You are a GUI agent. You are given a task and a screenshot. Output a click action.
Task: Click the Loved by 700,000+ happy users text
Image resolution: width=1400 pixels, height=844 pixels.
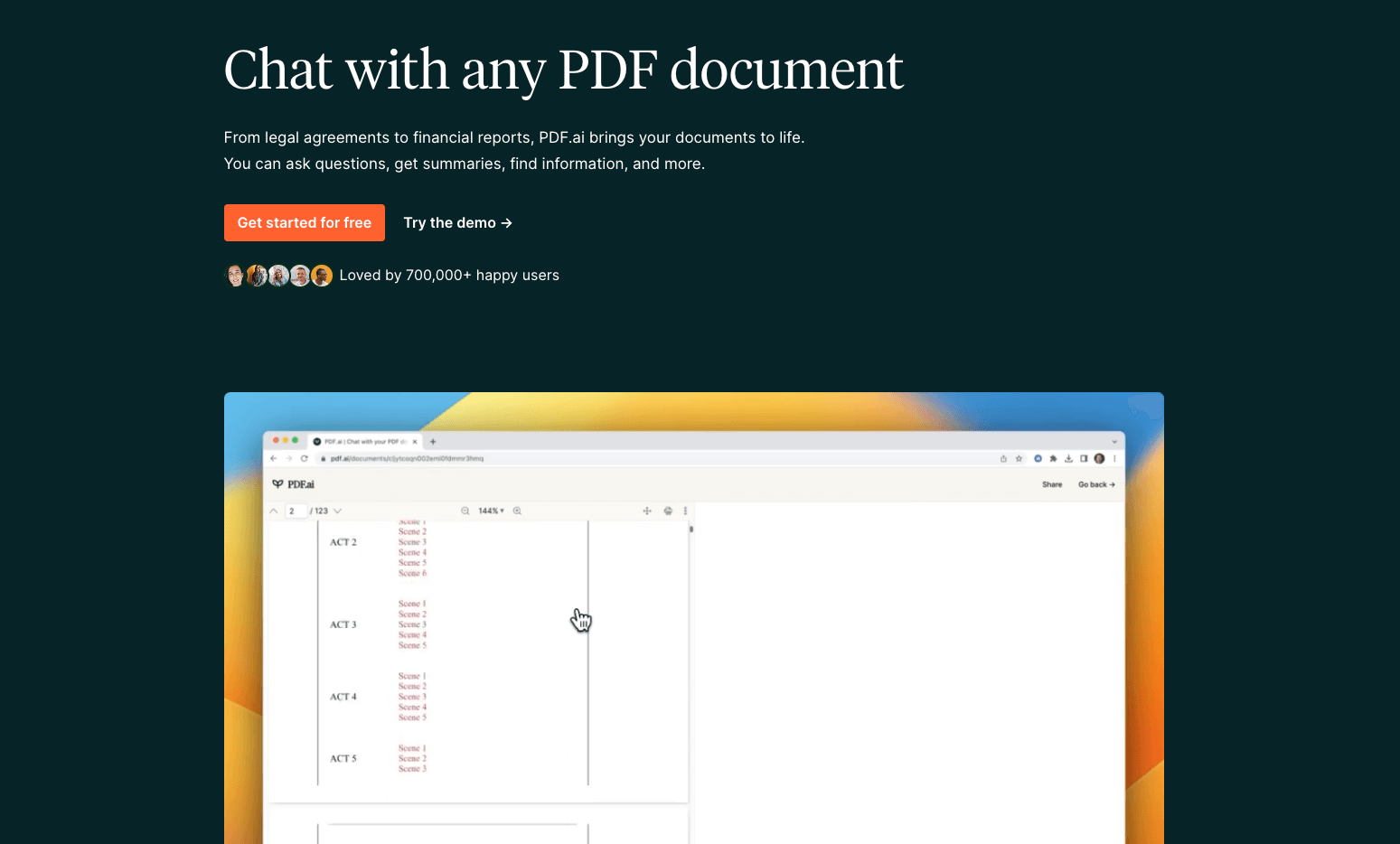coord(449,276)
